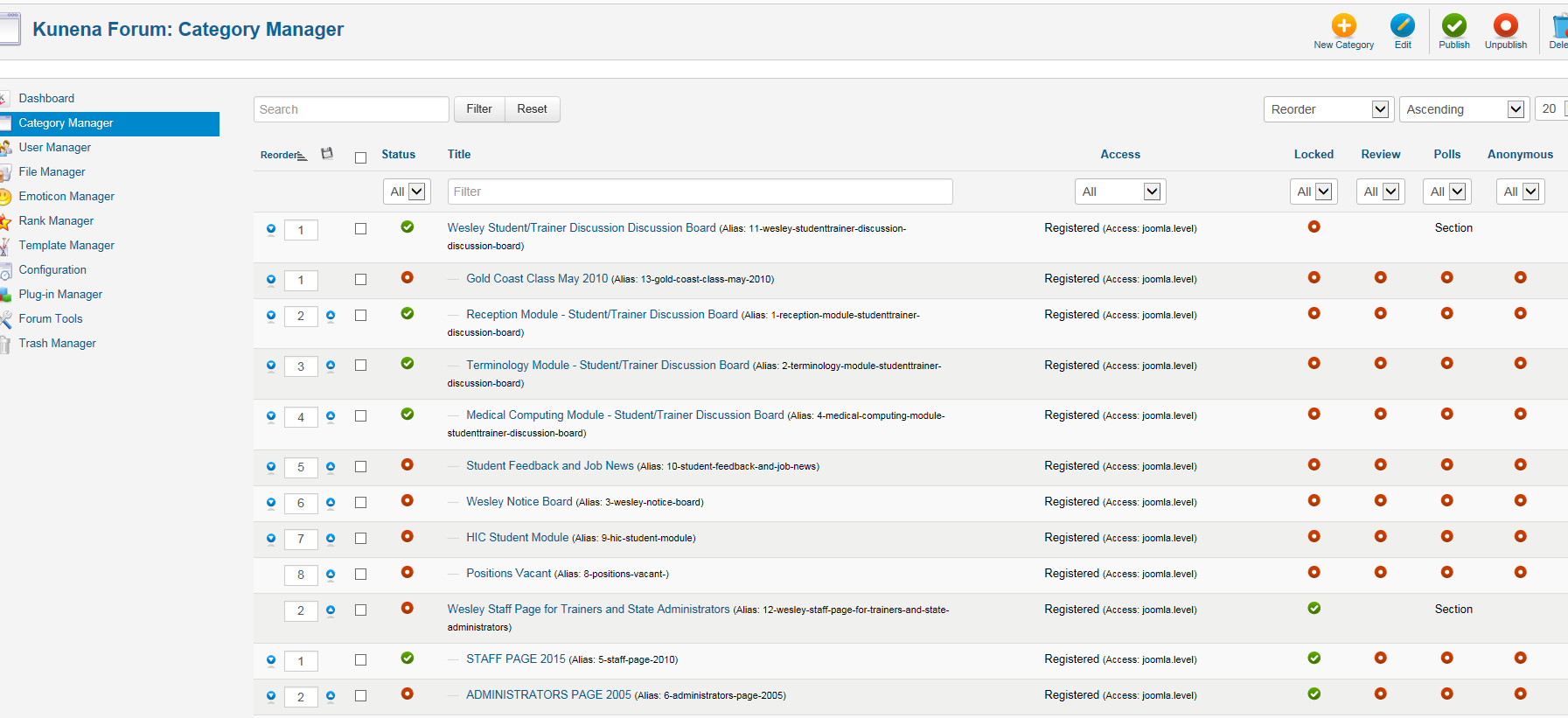Click the red Unpublish icon

[x=1505, y=26]
